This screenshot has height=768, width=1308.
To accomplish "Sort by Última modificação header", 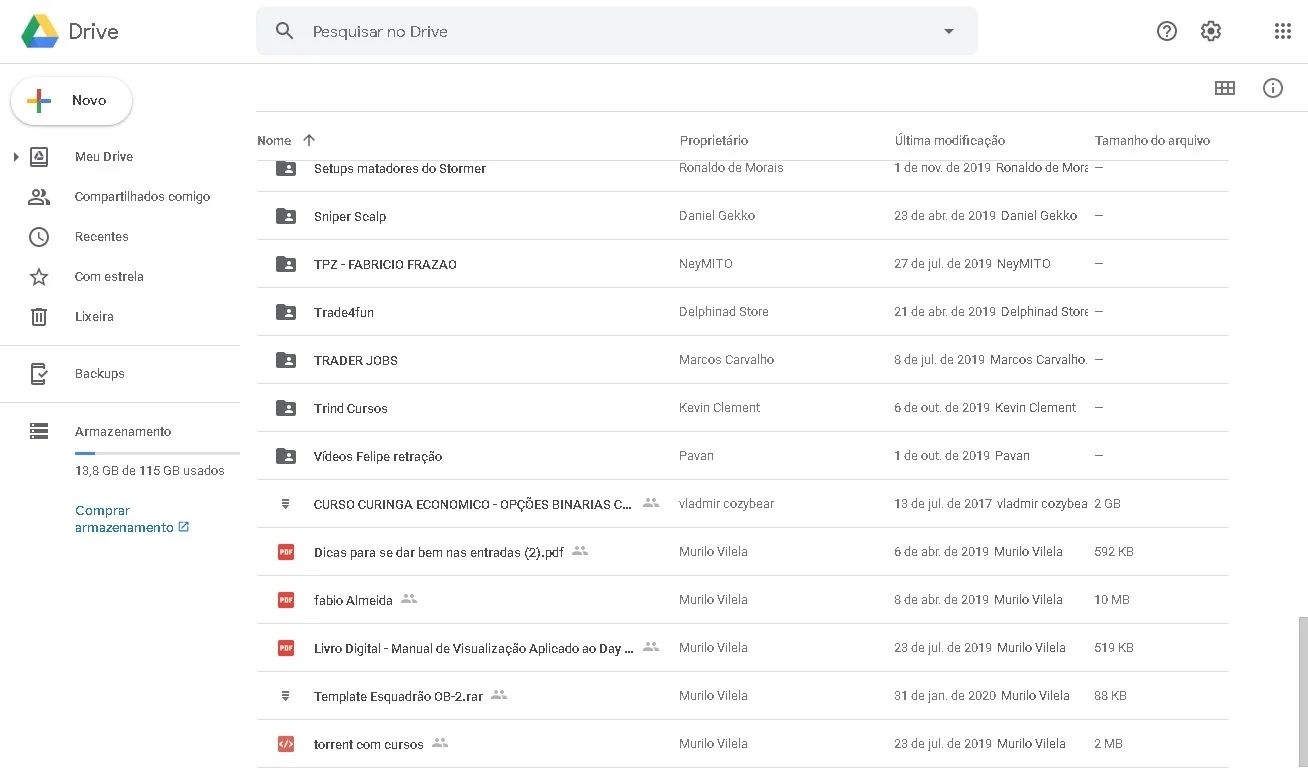I will (950, 141).
